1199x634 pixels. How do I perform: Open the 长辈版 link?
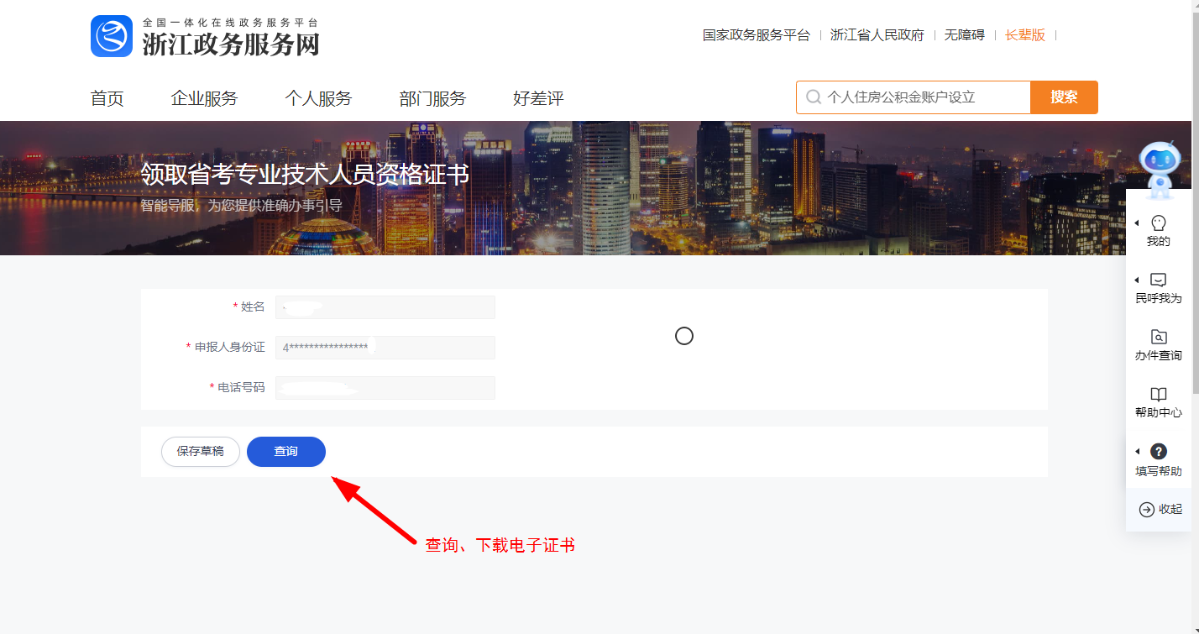click(1025, 34)
